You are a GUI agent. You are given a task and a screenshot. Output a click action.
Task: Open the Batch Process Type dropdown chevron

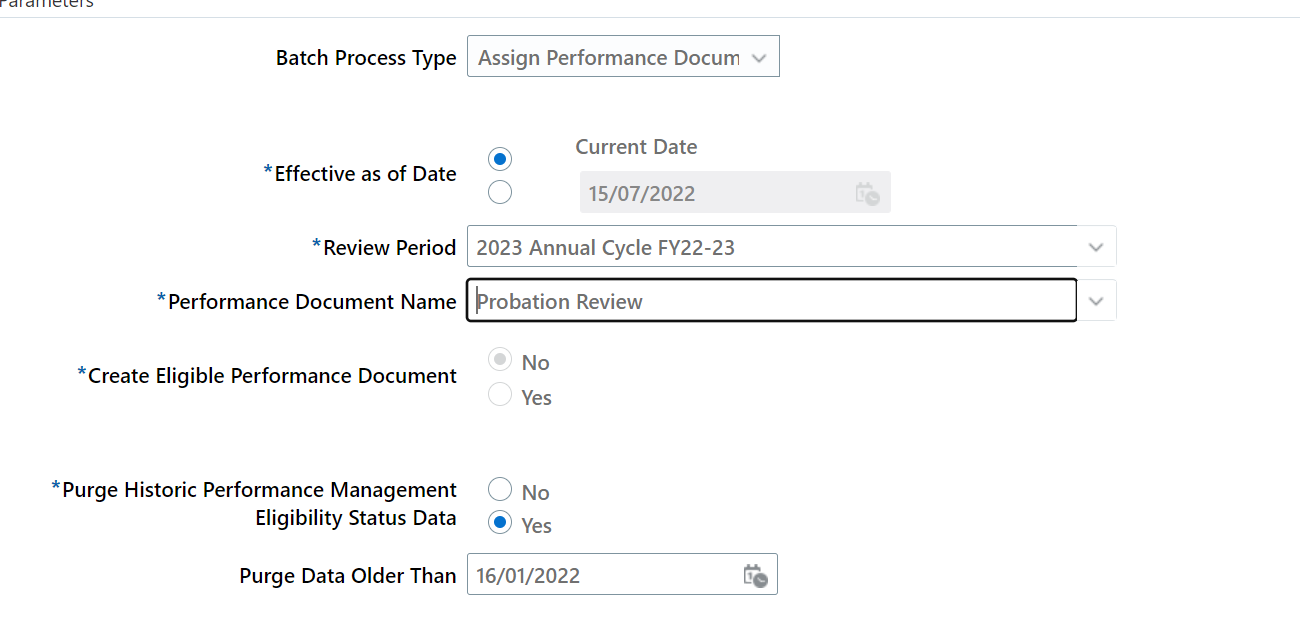(761, 56)
